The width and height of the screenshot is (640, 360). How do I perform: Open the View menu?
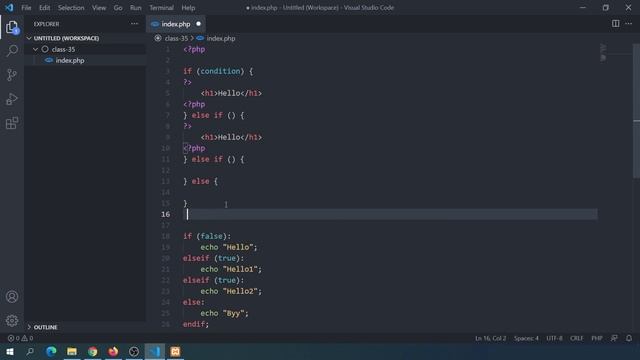(x=99, y=7)
